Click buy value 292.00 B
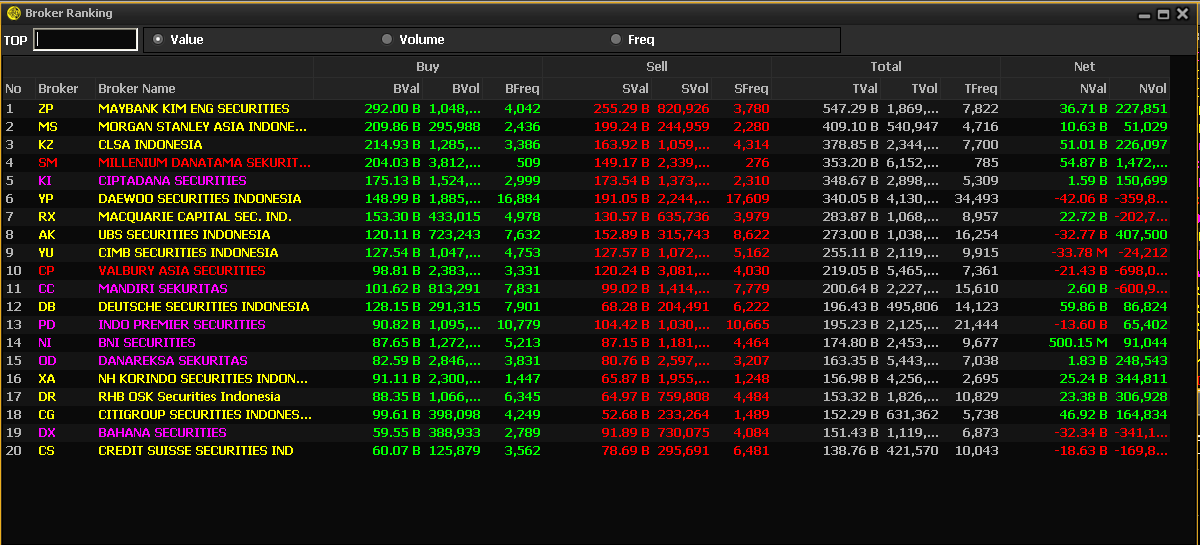This screenshot has width=1200, height=545. click(393, 108)
